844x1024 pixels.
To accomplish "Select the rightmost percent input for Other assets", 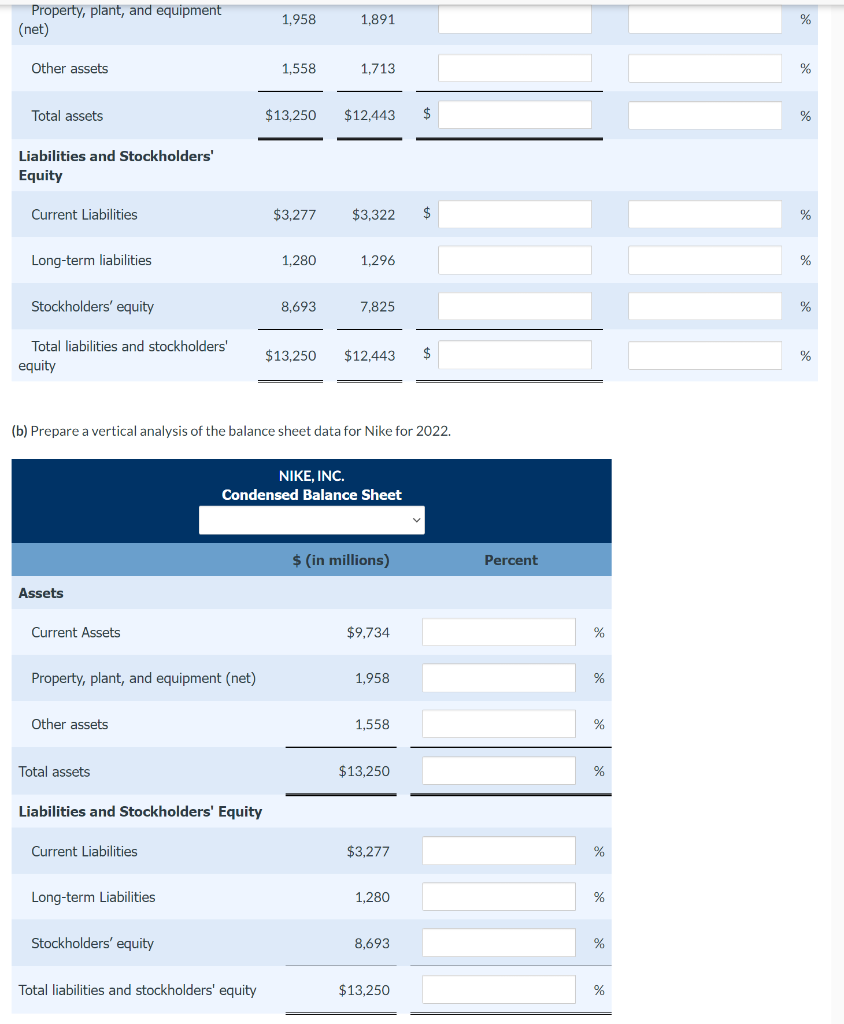I will [704, 68].
